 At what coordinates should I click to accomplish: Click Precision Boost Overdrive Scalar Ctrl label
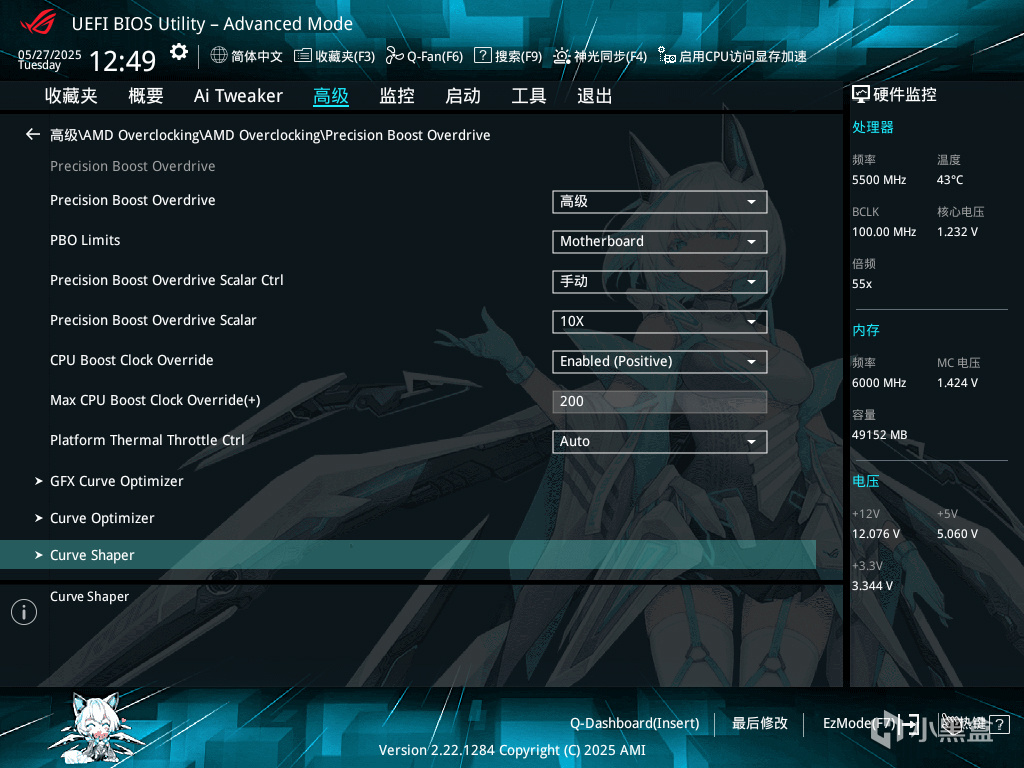point(167,280)
